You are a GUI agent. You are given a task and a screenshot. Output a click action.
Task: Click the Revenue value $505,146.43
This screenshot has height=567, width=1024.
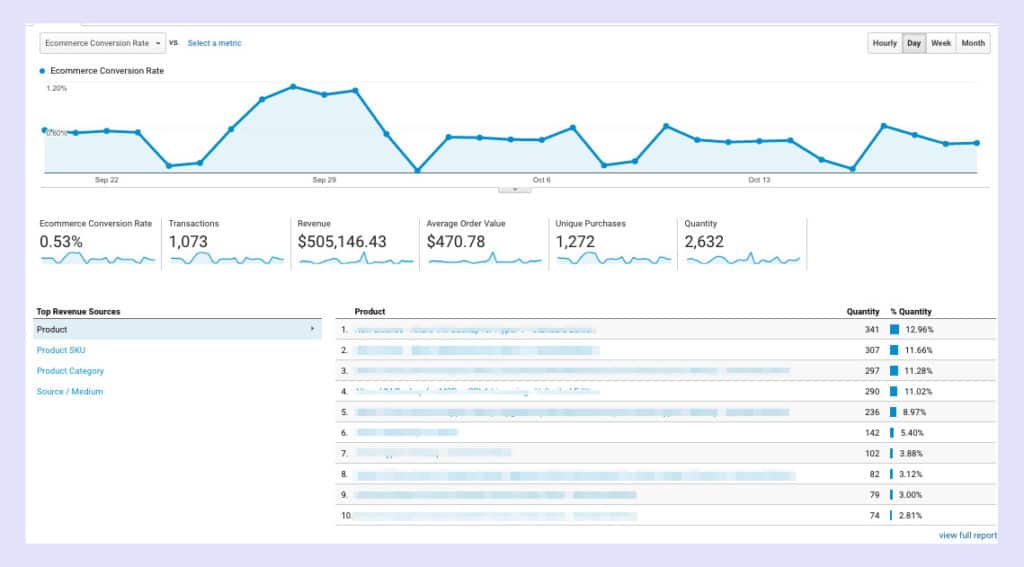[342, 242]
